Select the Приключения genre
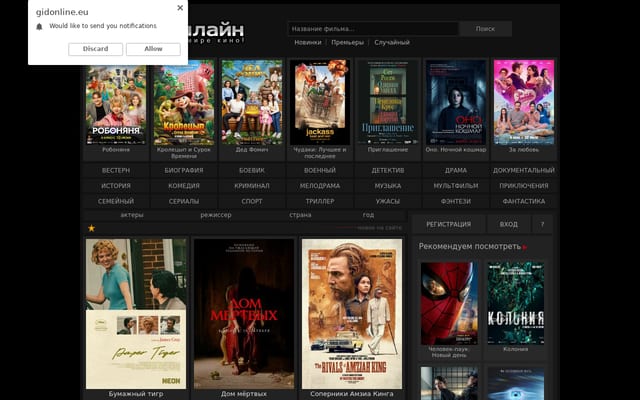Screen dimensions: 640x400 [x=524, y=186]
